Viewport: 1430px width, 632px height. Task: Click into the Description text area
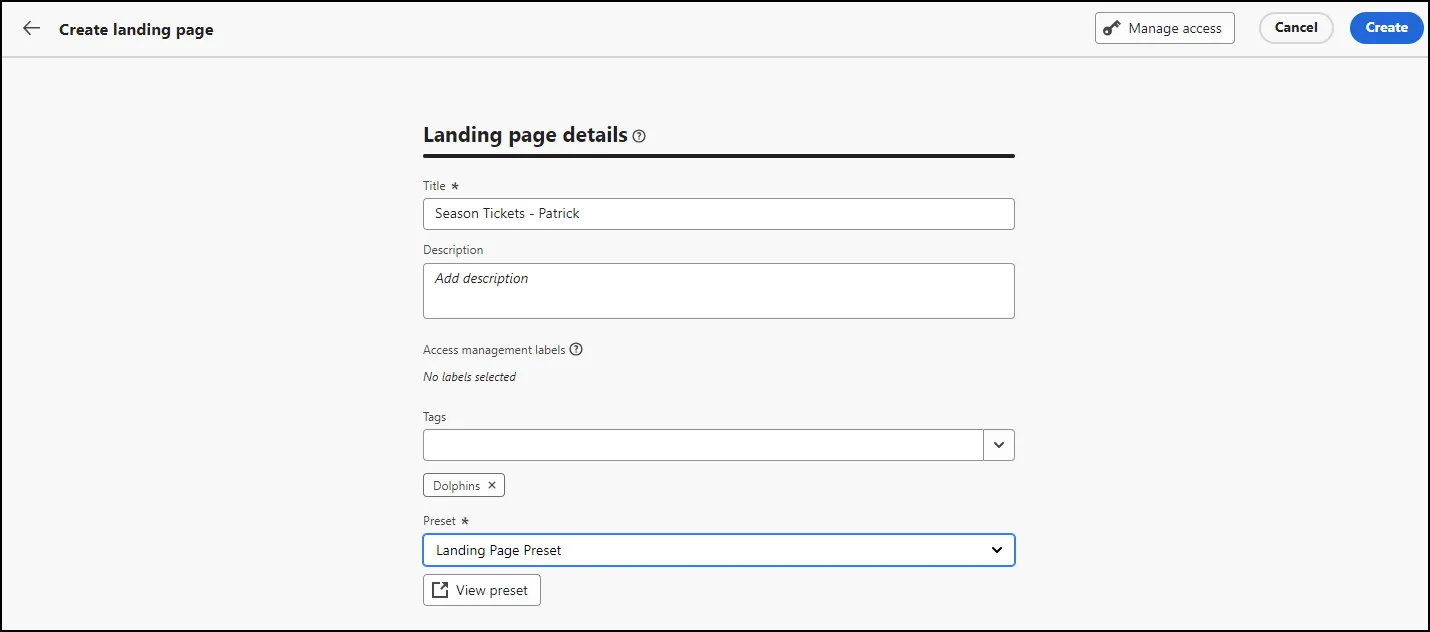pyautogui.click(x=719, y=291)
